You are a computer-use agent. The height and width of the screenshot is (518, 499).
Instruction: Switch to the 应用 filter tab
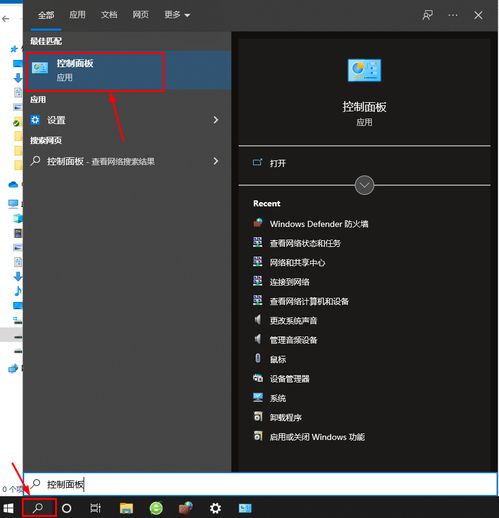pyautogui.click(x=77, y=15)
